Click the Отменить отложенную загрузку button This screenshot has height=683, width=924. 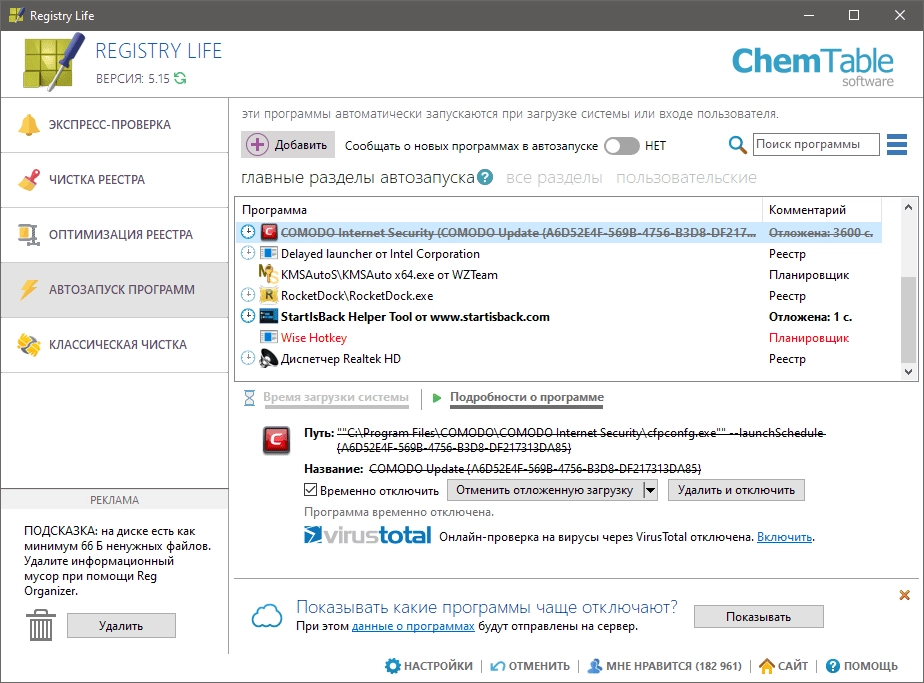point(545,490)
